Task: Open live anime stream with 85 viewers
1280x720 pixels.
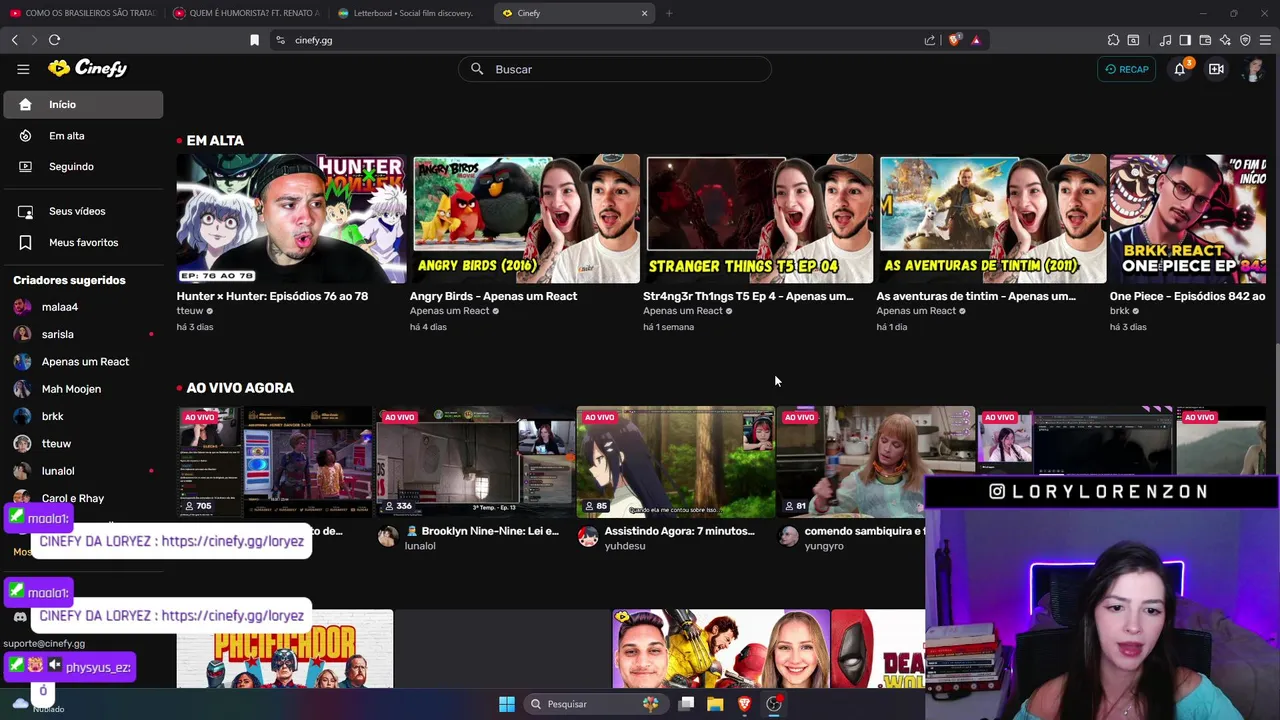Action: (675, 462)
